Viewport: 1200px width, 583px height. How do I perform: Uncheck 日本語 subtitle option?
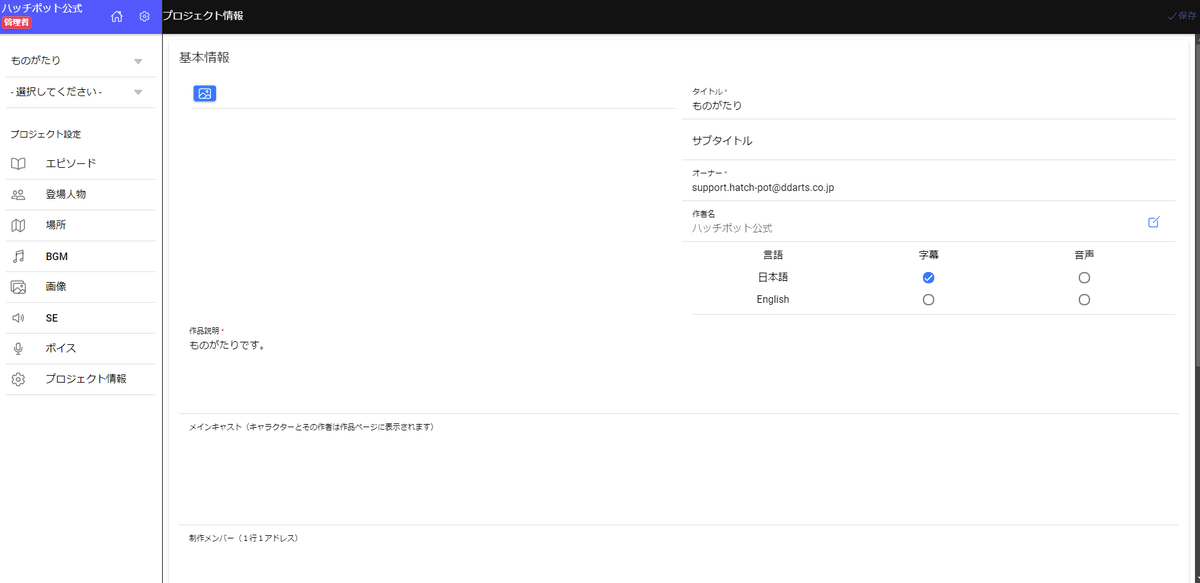coord(928,277)
